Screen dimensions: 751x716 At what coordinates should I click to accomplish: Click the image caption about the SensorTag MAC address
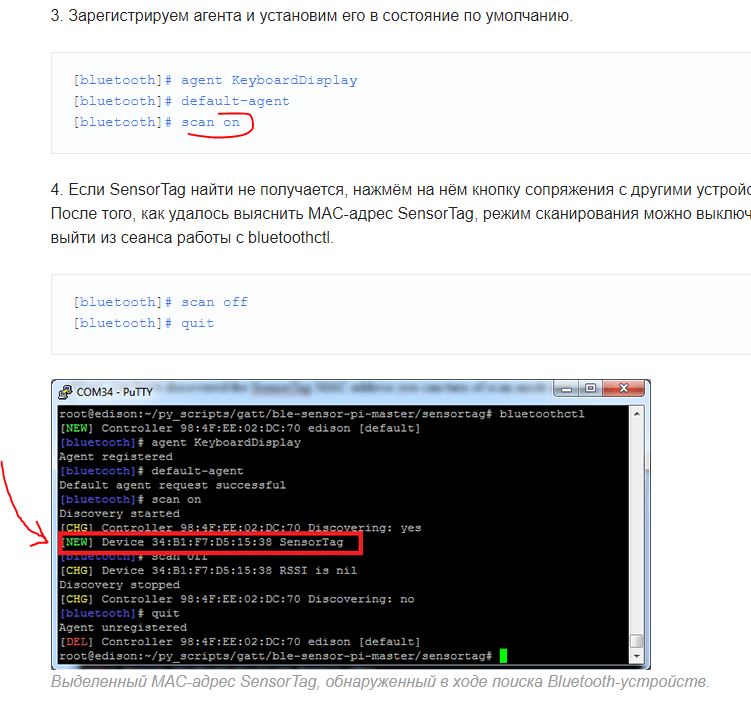tap(380, 682)
